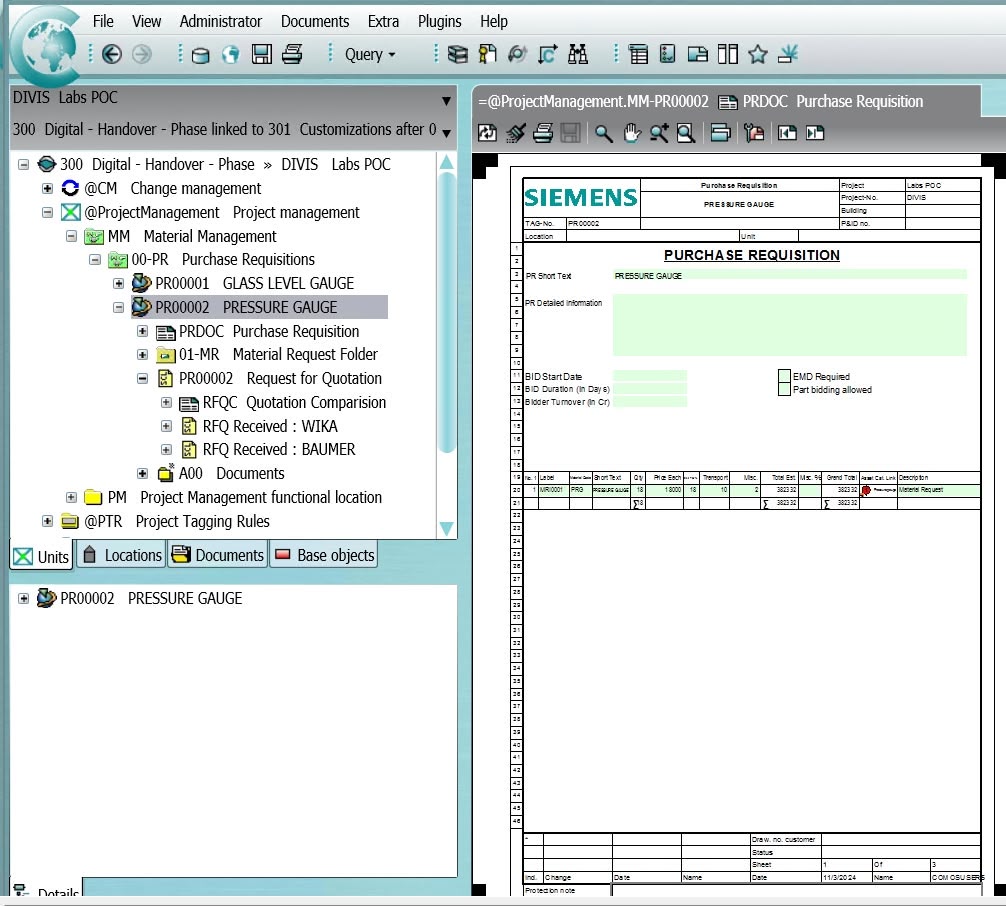Image resolution: width=1006 pixels, height=906 pixels.
Task: Click the magnifier zoom tool in viewer
Action: click(604, 133)
